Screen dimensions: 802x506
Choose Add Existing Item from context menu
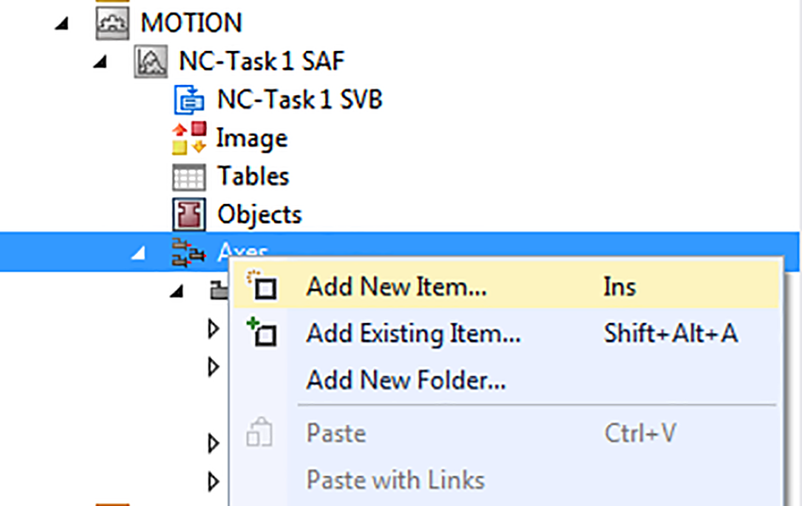coord(413,333)
